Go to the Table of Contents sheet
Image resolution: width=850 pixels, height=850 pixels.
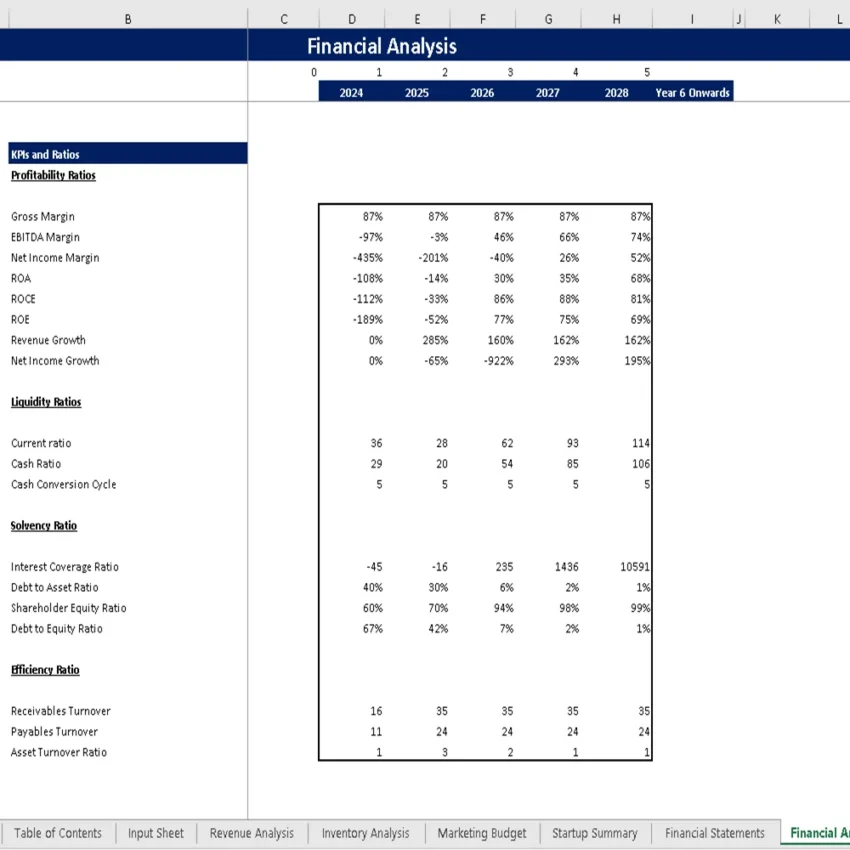click(x=58, y=833)
